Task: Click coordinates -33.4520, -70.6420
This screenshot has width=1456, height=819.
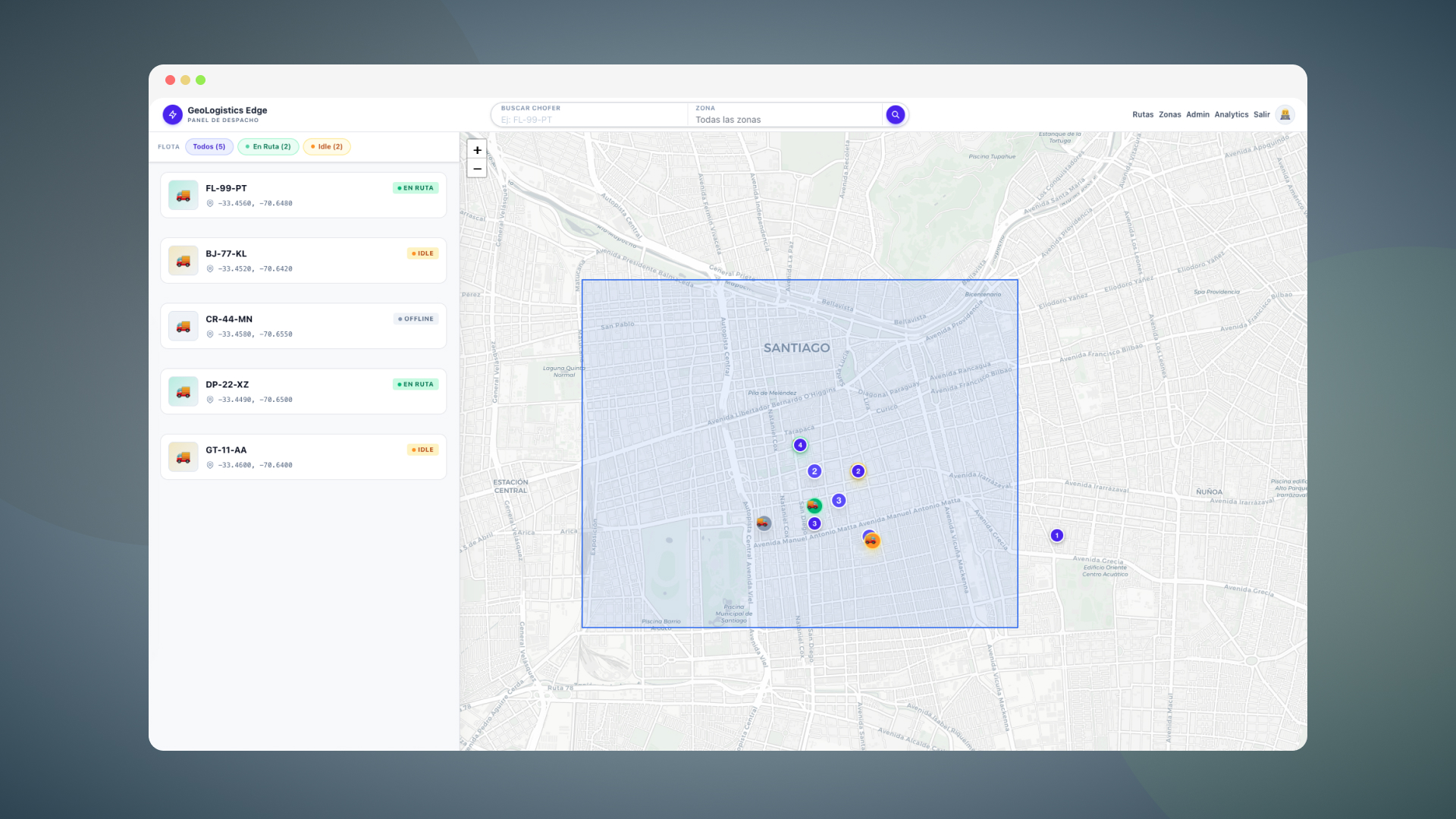Action: pyautogui.click(x=255, y=268)
